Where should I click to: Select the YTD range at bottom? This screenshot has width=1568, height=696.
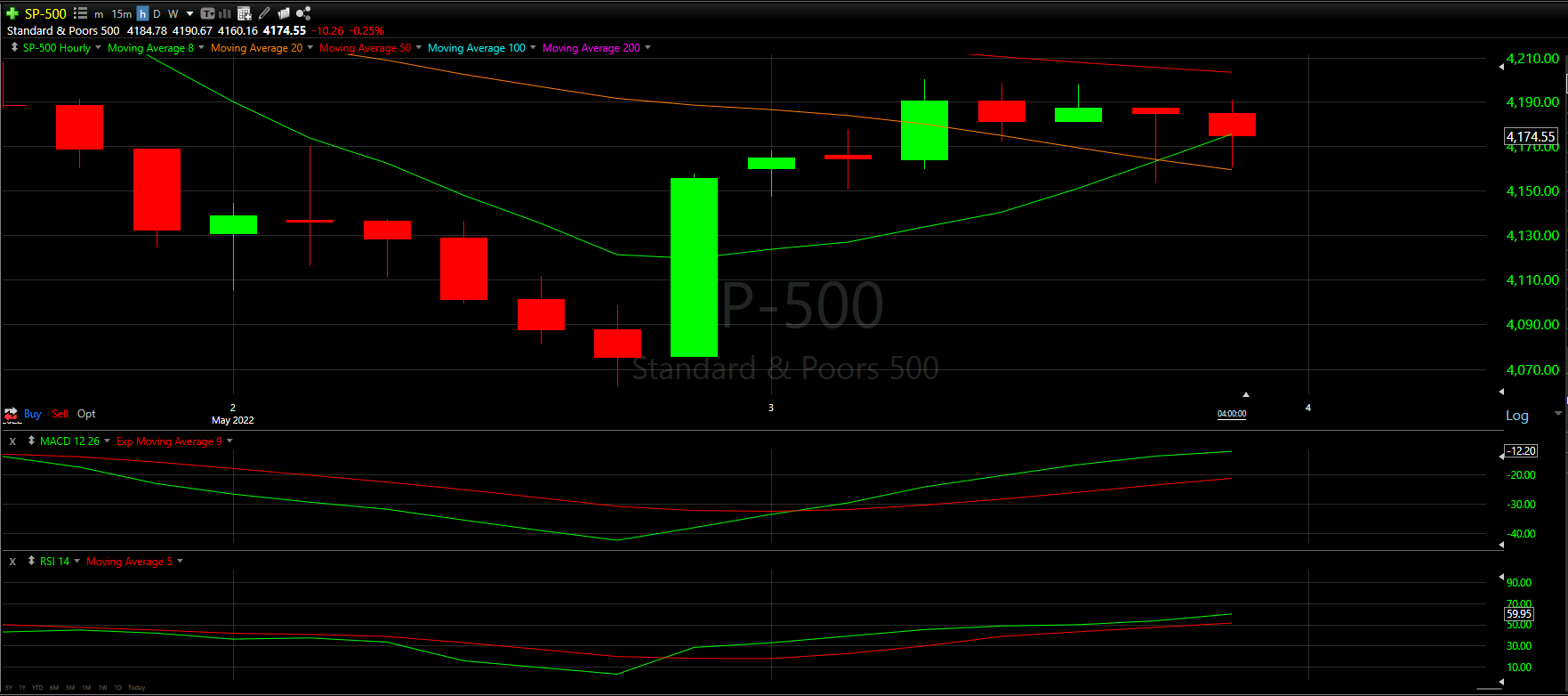pos(37,687)
